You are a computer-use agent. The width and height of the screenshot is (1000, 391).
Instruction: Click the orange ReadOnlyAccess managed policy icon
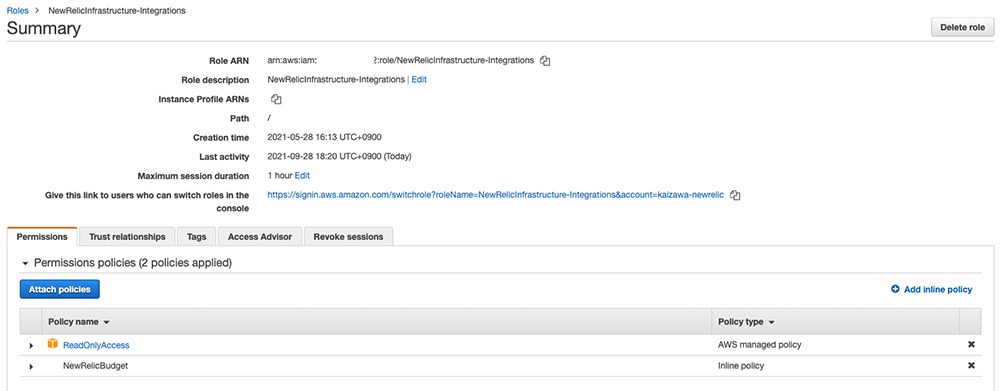point(53,344)
